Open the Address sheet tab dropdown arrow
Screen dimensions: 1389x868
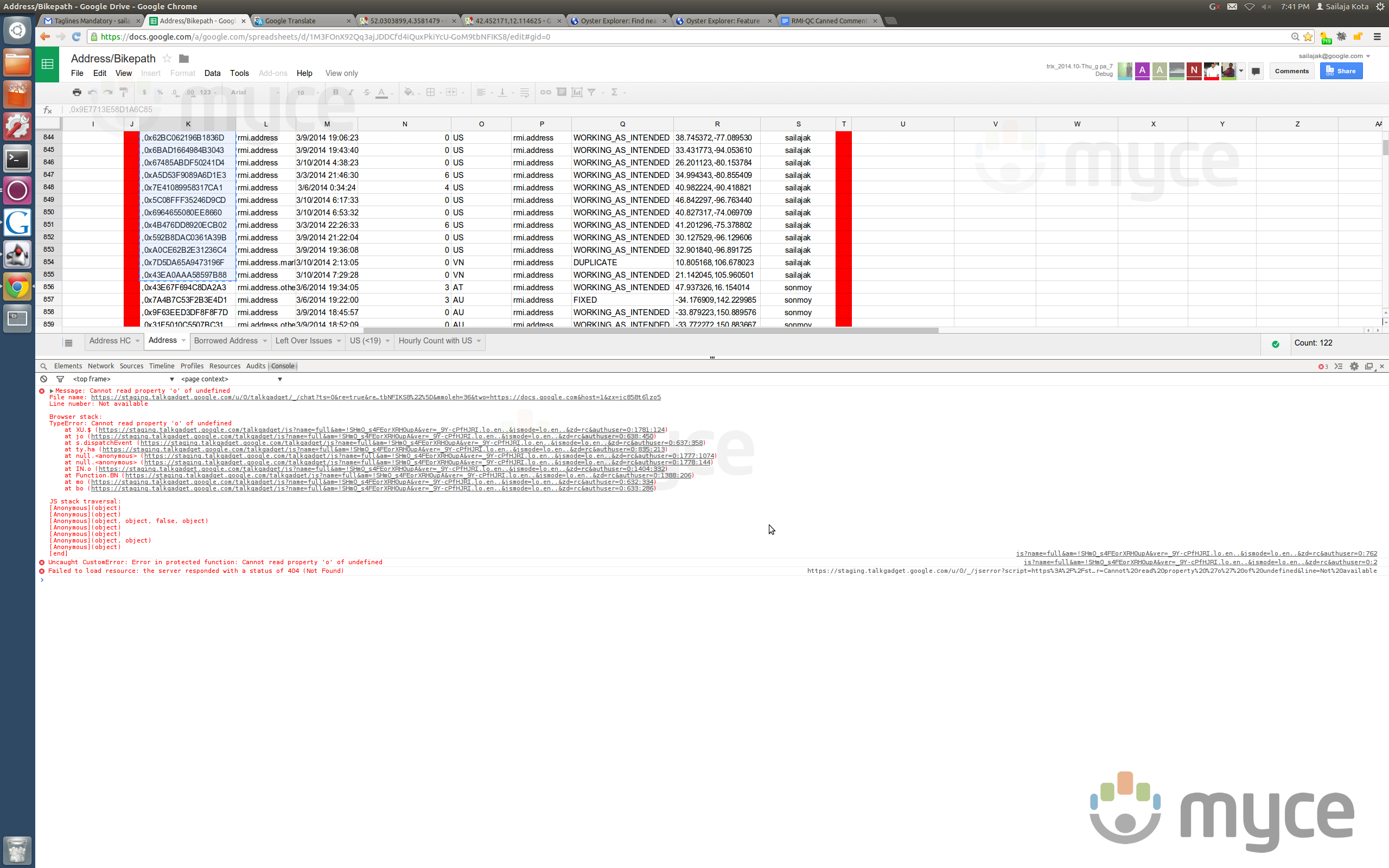[x=184, y=341]
